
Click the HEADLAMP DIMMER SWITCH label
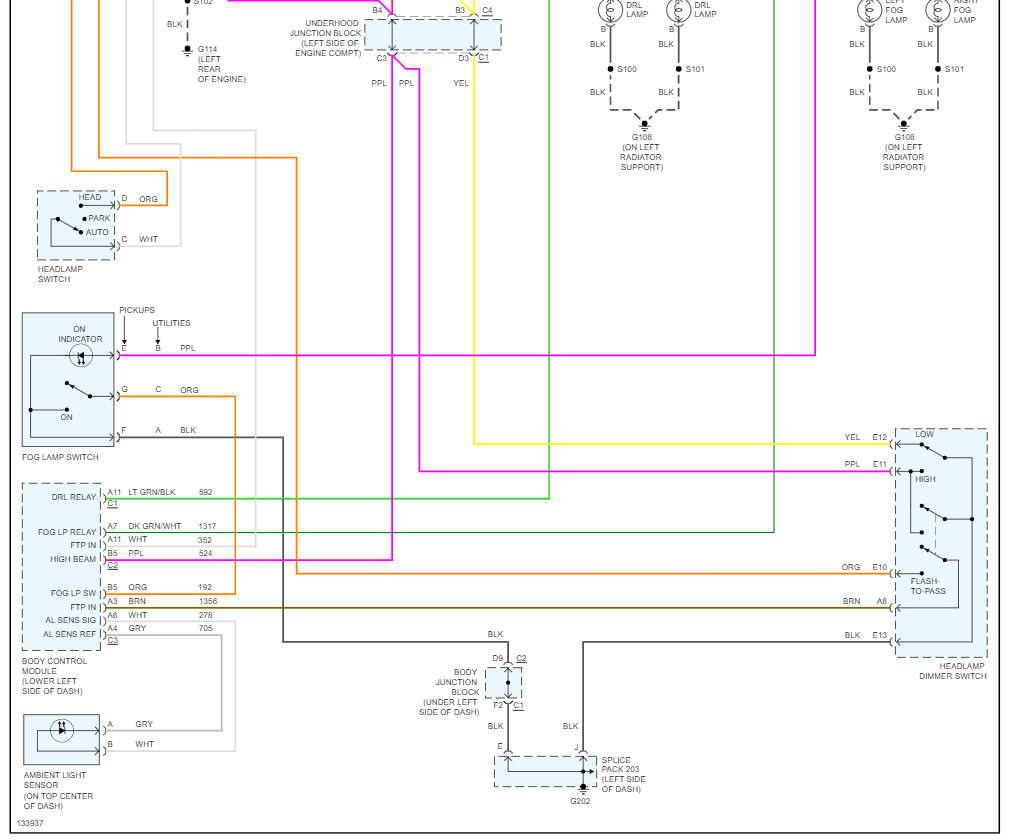tap(952, 671)
